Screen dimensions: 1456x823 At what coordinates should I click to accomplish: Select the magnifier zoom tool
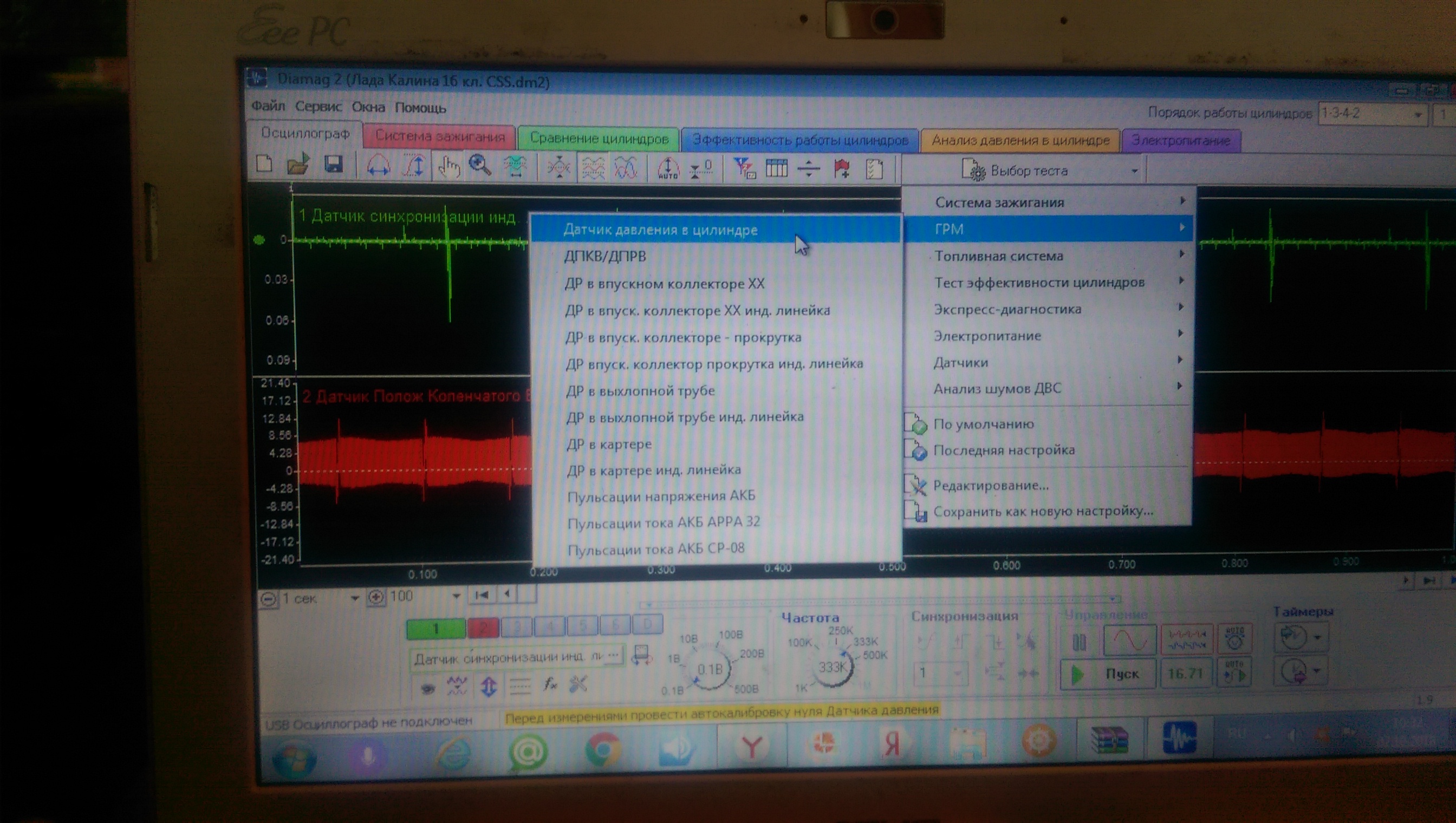pos(480,166)
